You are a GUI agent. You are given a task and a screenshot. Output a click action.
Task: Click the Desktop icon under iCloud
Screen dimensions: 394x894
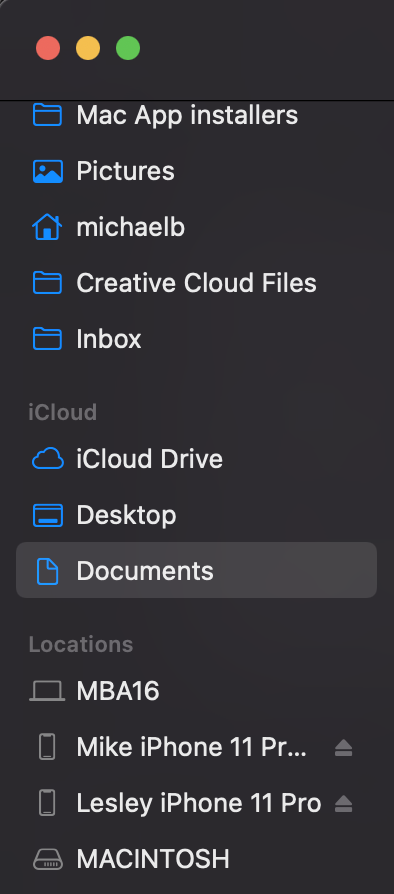pos(47,514)
